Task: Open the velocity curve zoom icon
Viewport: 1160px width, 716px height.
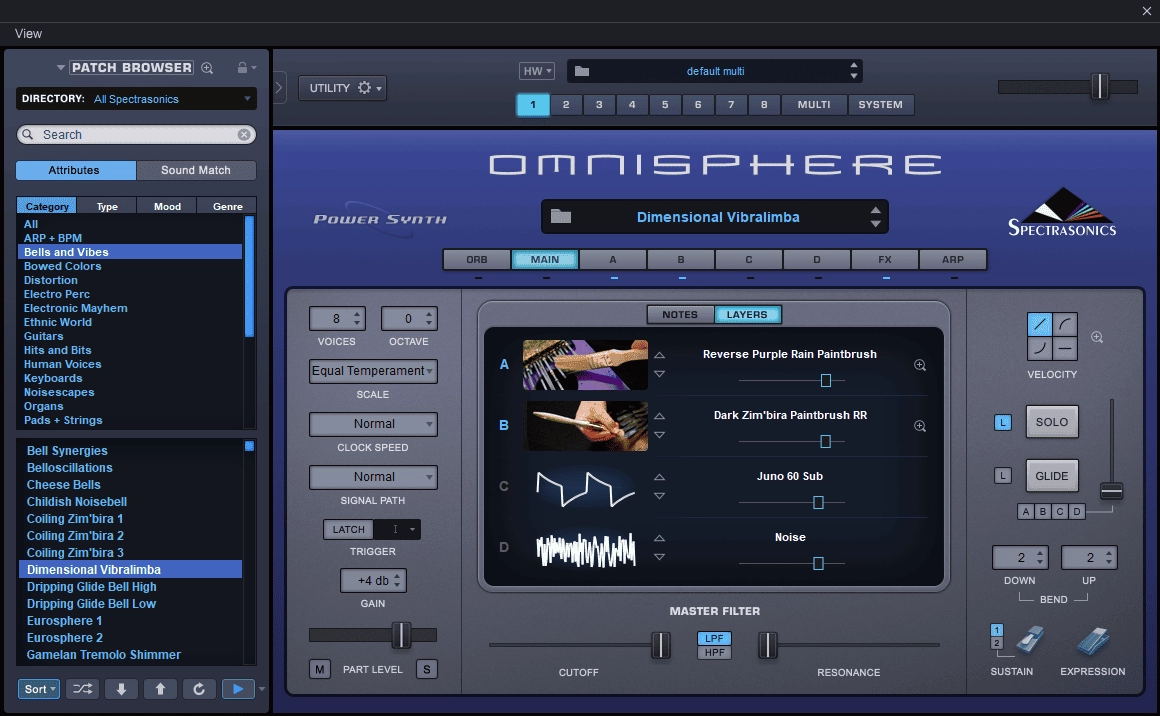Action: (x=1097, y=337)
